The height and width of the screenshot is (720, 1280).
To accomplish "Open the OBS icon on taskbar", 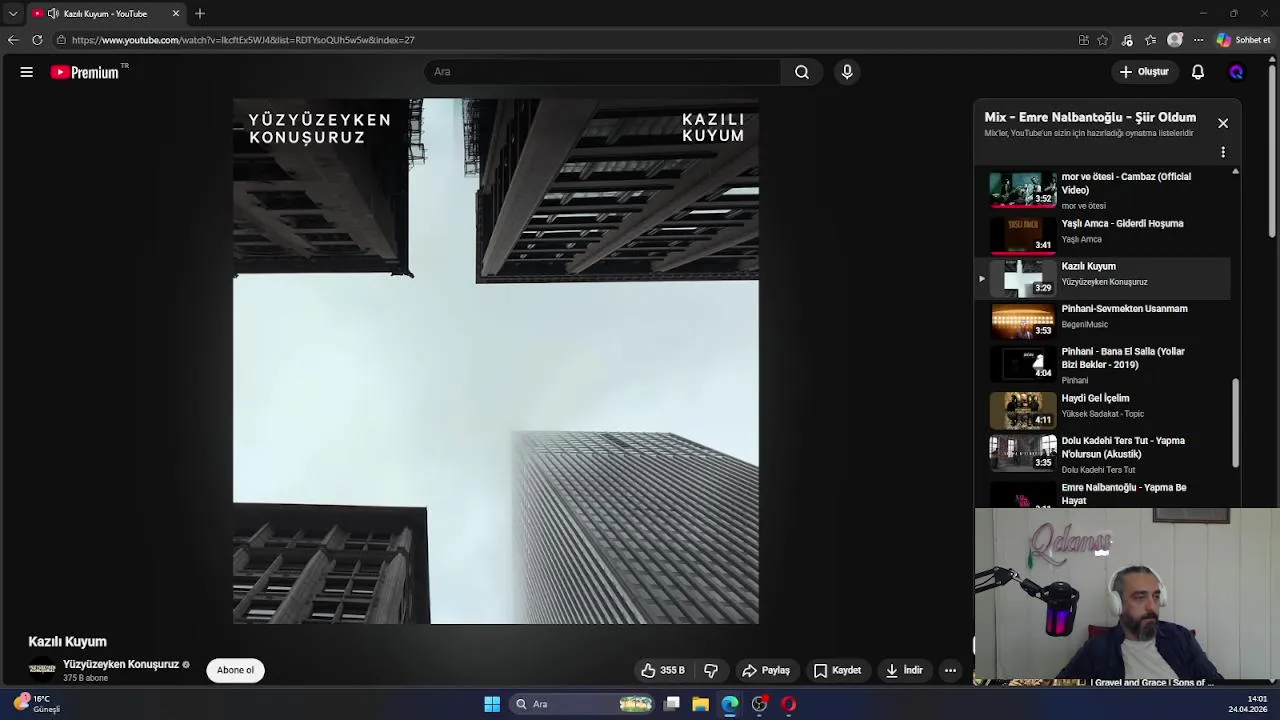I will [x=760, y=704].
